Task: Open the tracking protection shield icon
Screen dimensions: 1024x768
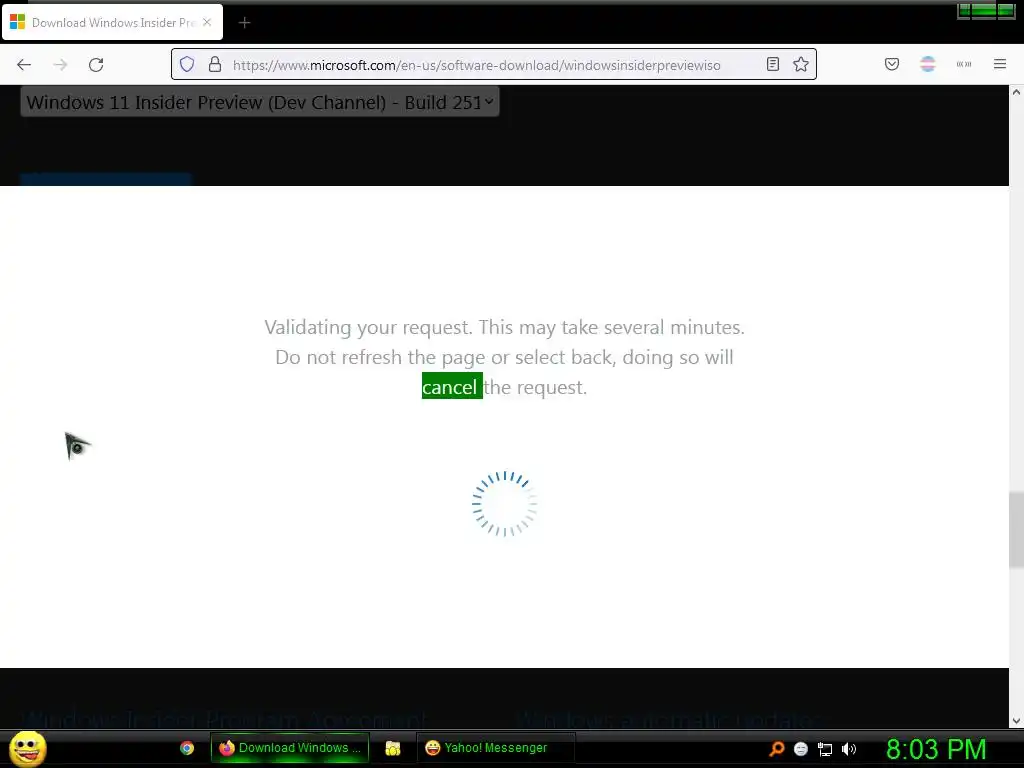Action: 187,64
